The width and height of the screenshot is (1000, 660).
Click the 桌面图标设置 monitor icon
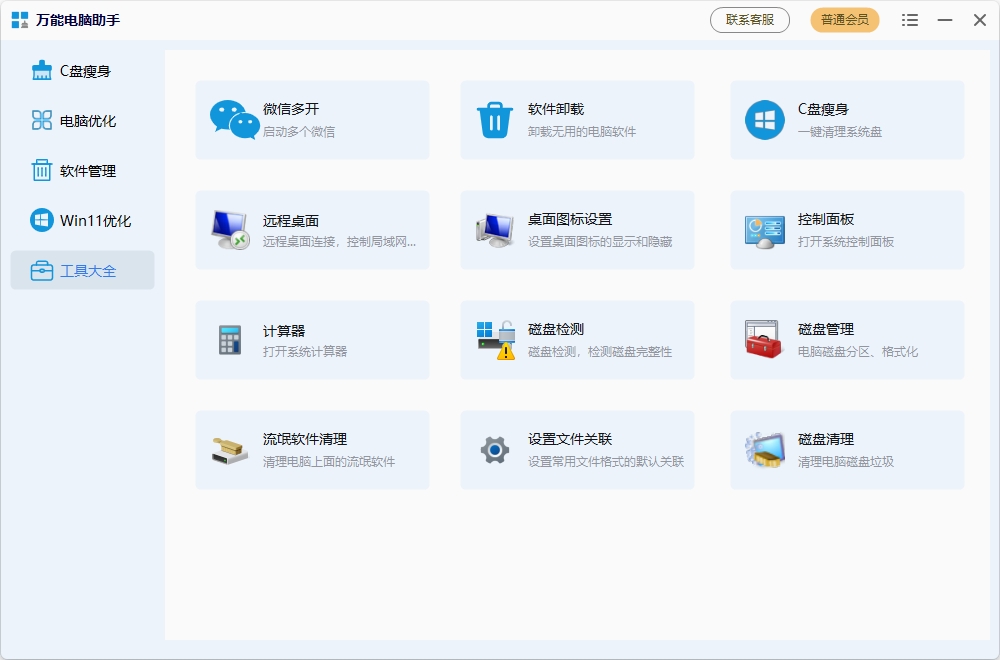(494, 230)
